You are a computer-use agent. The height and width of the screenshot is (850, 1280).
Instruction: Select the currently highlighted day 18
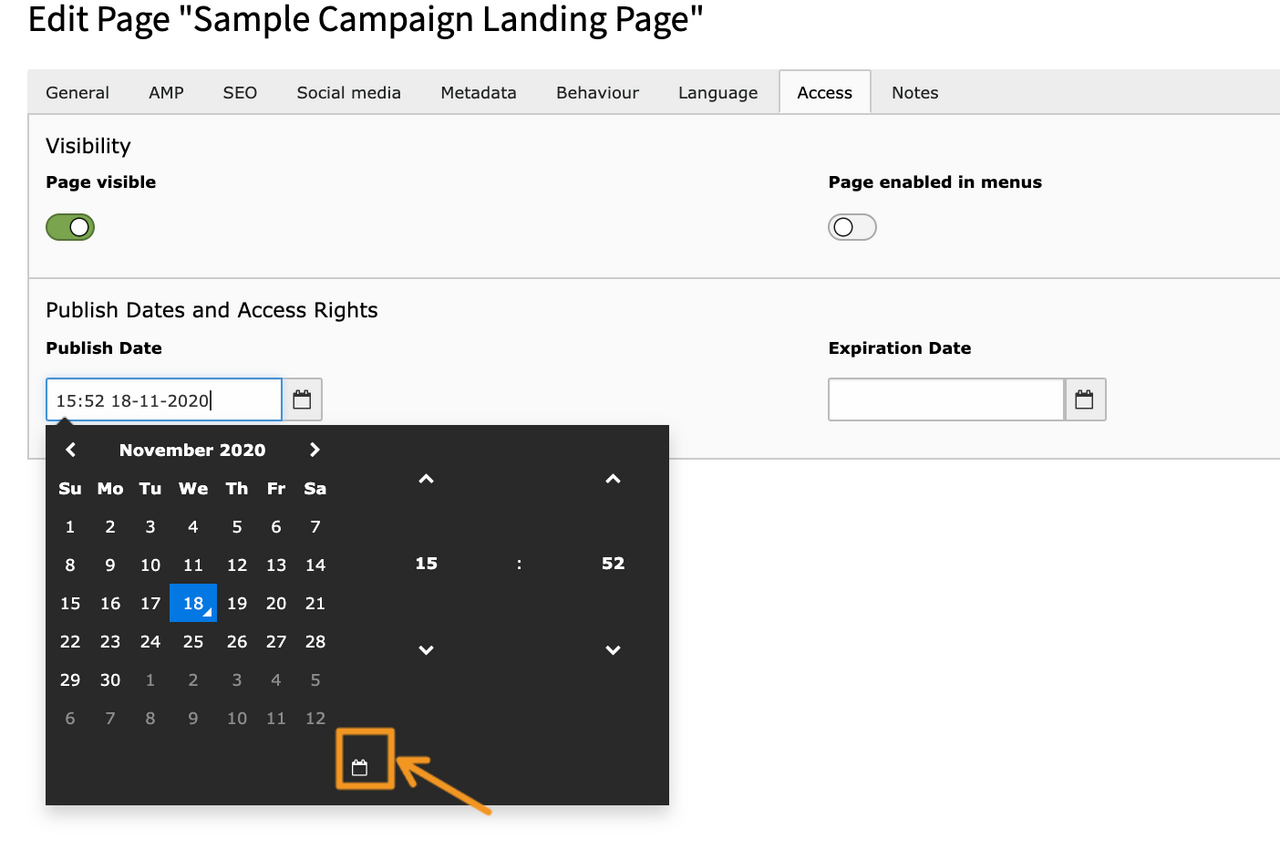click(193, 603)
